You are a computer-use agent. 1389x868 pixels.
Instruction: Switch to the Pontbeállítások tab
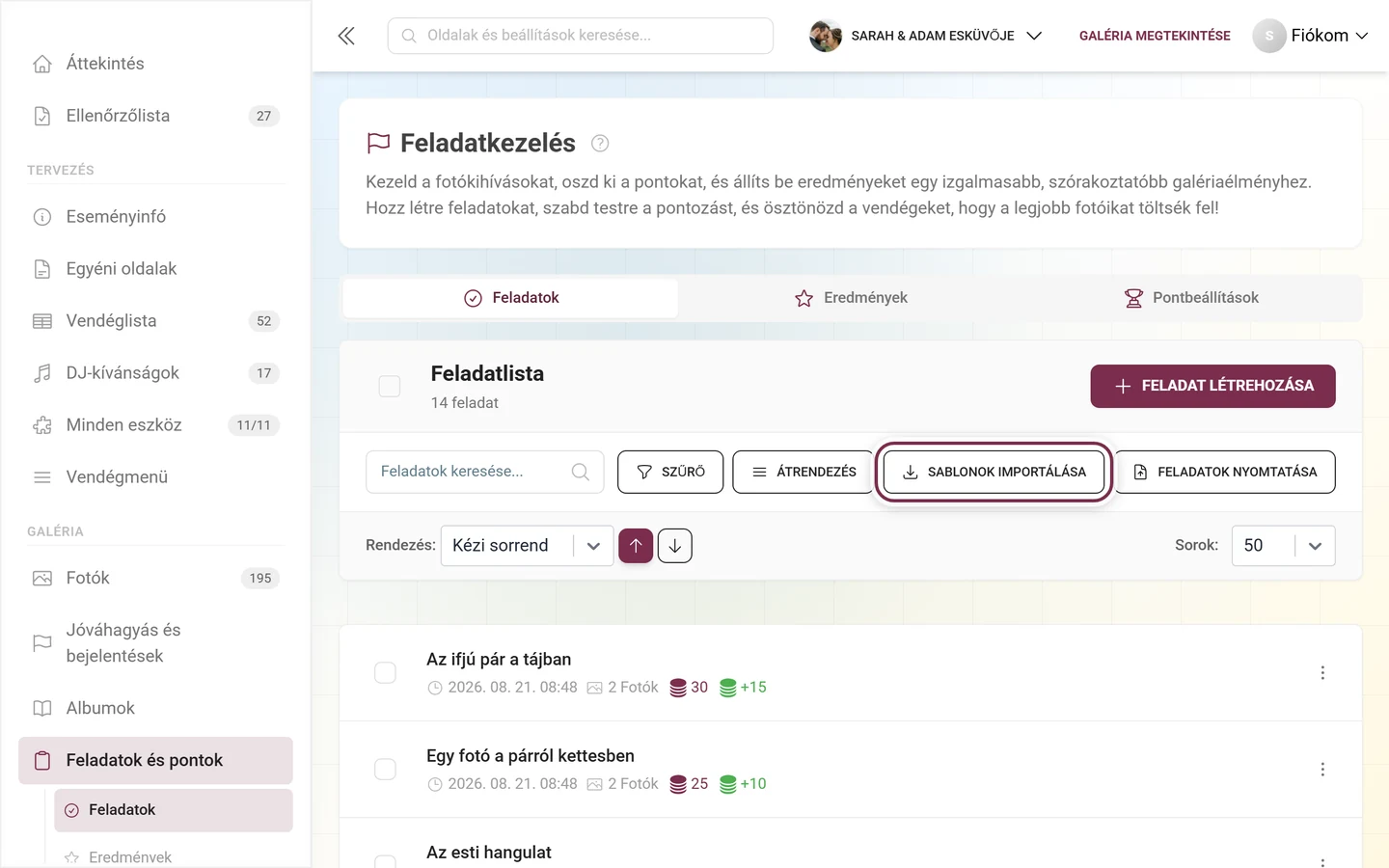coord(1191,298)
